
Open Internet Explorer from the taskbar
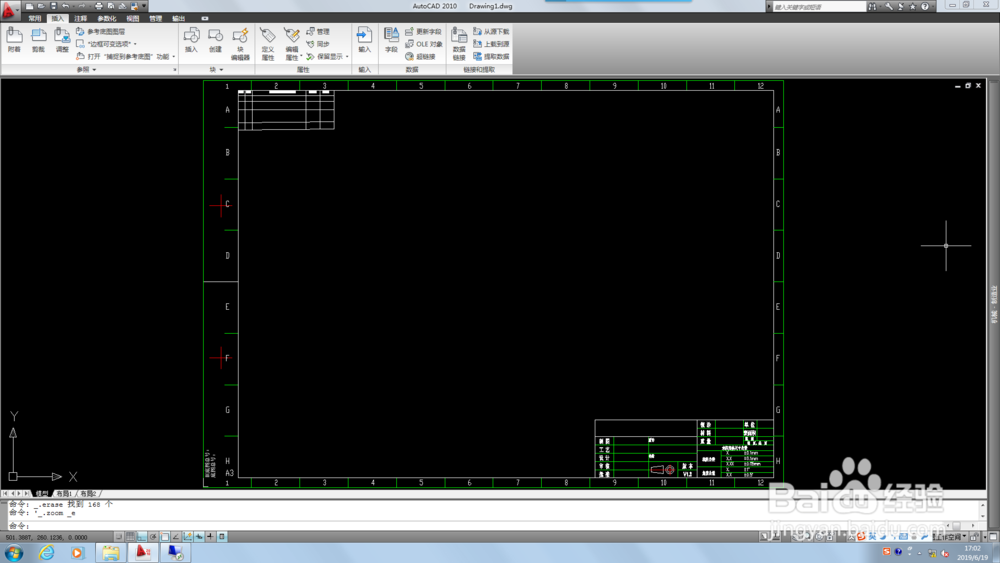click(47, 553)
